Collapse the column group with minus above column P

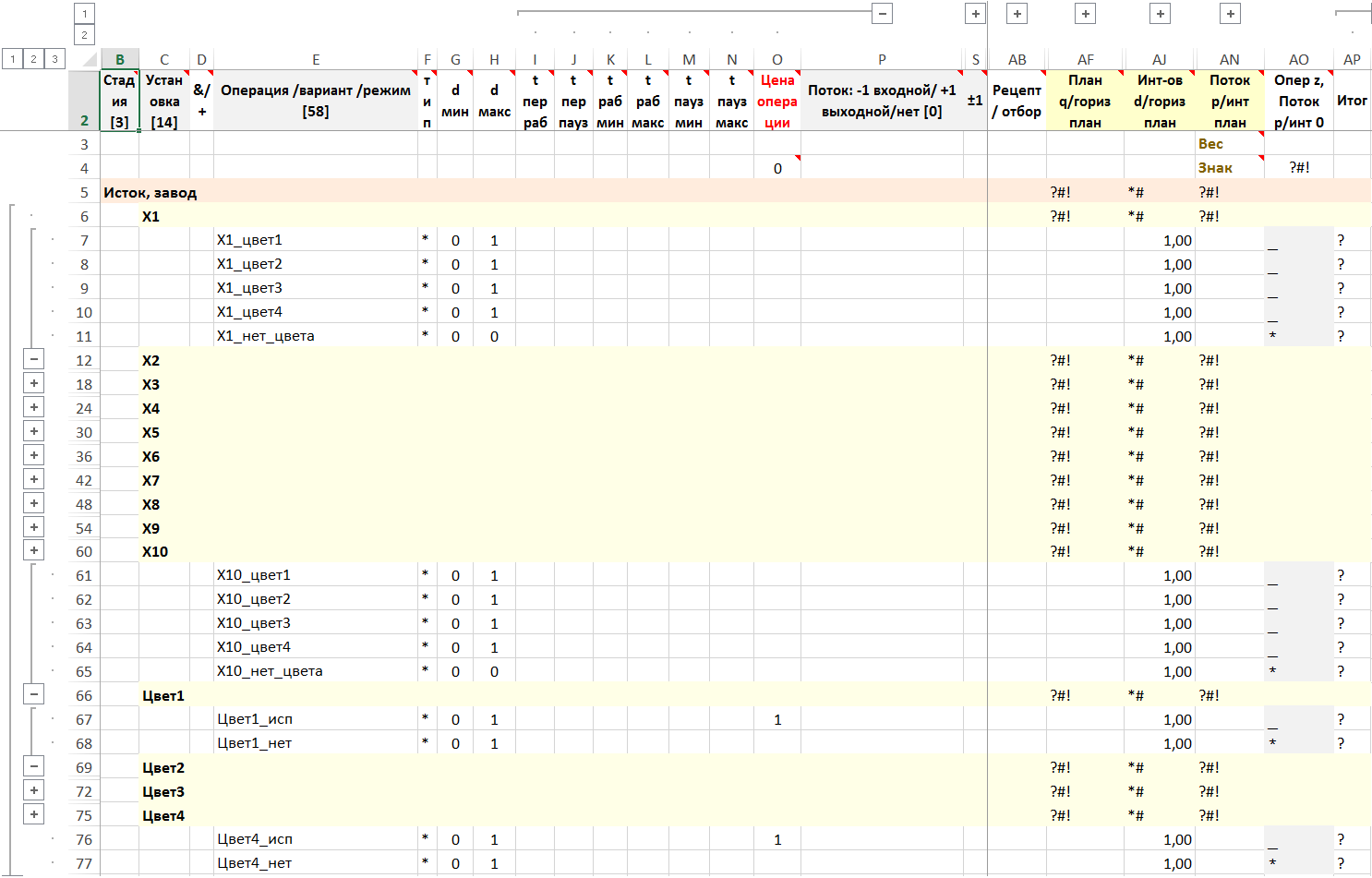pos(883,13)
